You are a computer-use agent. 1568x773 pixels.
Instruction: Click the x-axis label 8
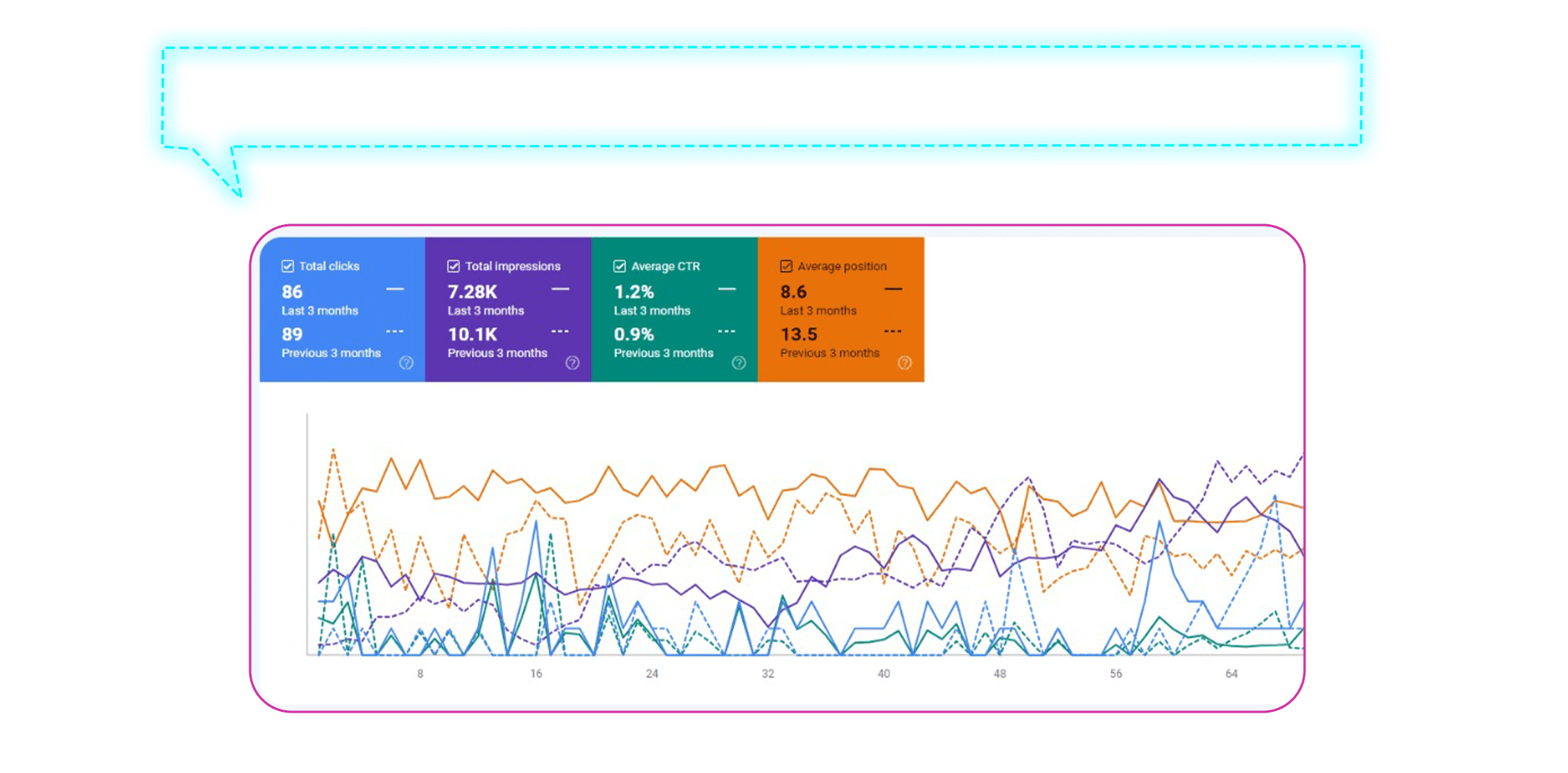420,673
